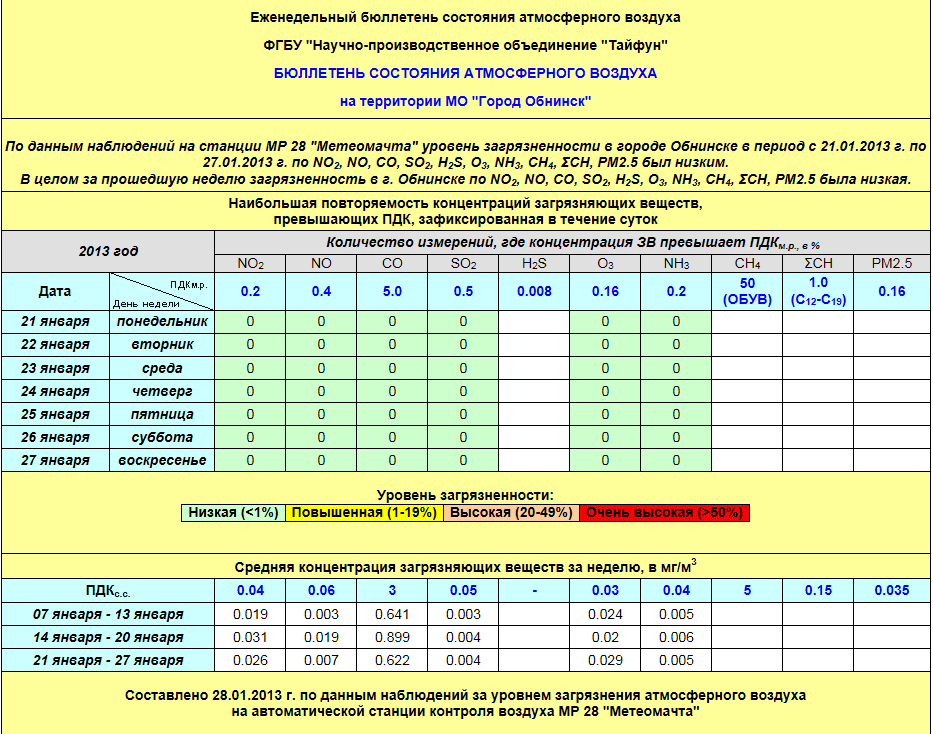Click the среда weekday cell

(162, 368)
